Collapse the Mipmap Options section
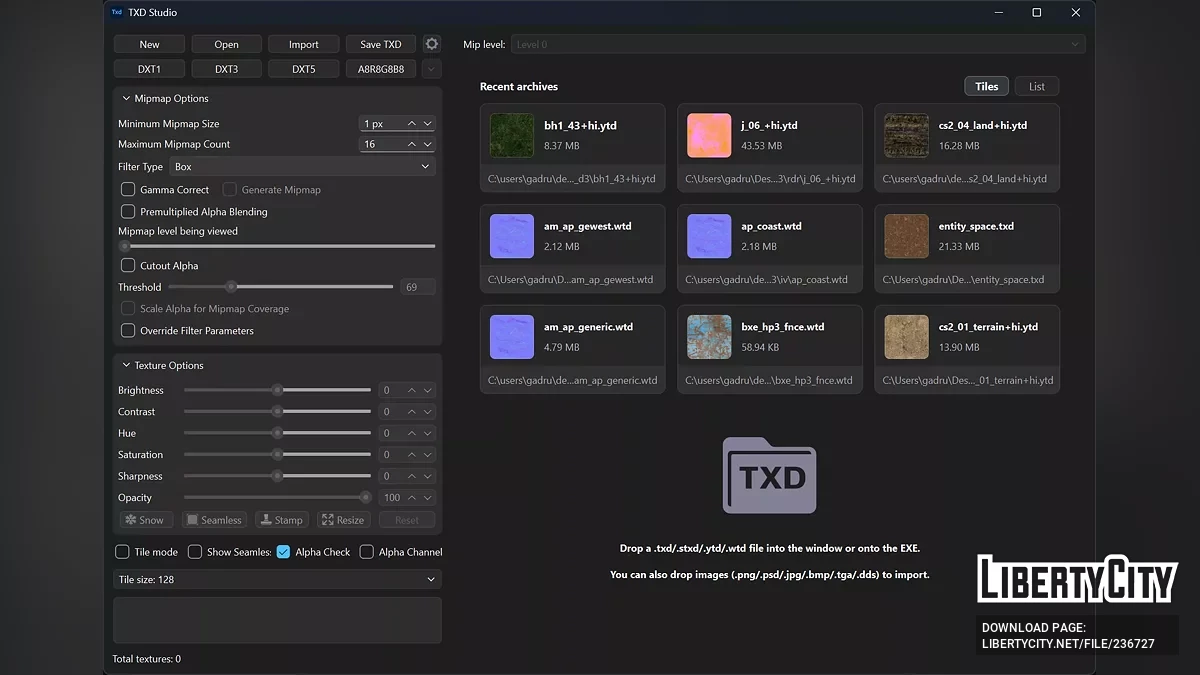1200x675 pixels. 126,99
